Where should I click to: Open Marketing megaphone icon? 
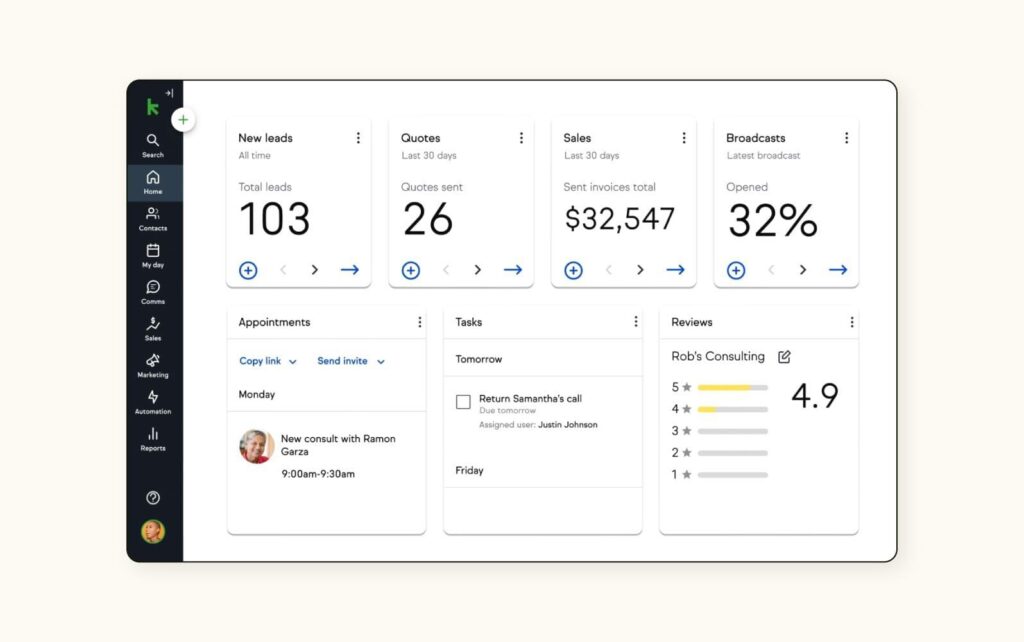coord(153,365)
